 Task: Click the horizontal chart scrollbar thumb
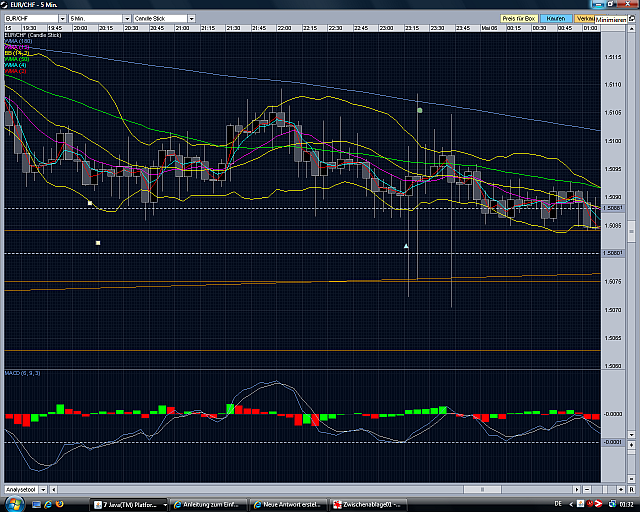pos(482,489)
